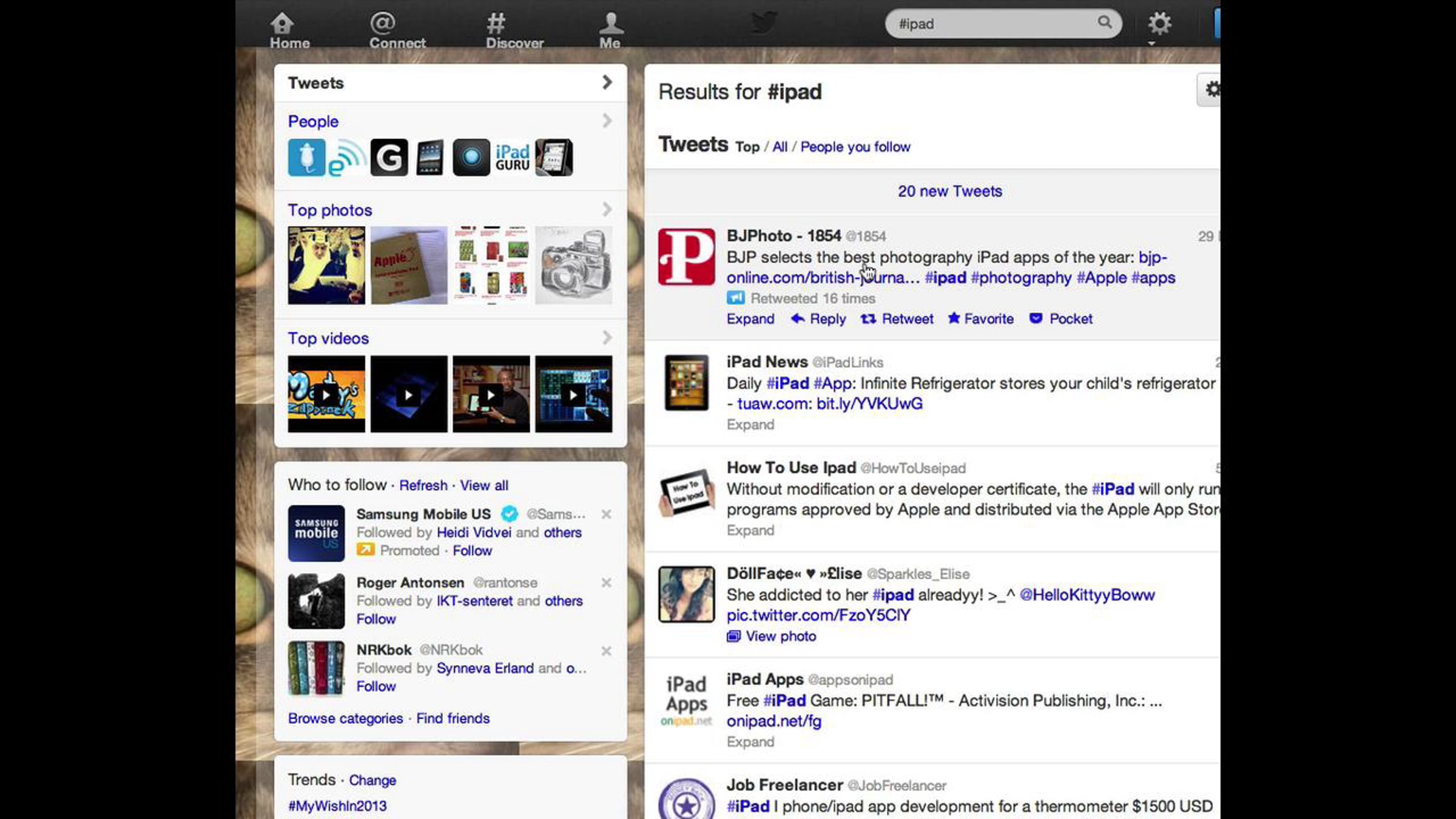Retweet the BJPhoto tweet
The height and width of the screenshot is (819, 1456).
(897, 319)
